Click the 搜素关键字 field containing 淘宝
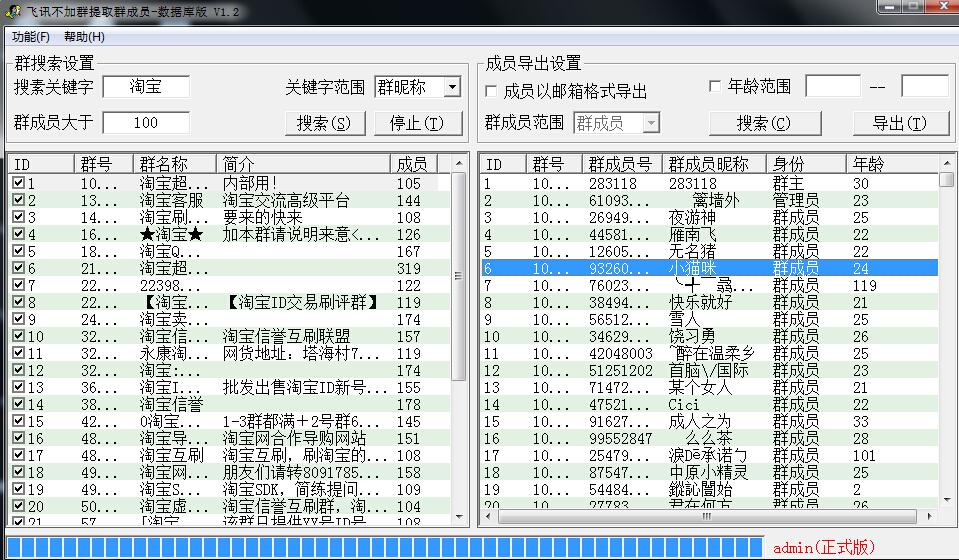This screenshot has height=560, width=959. [x=146, y=88]
